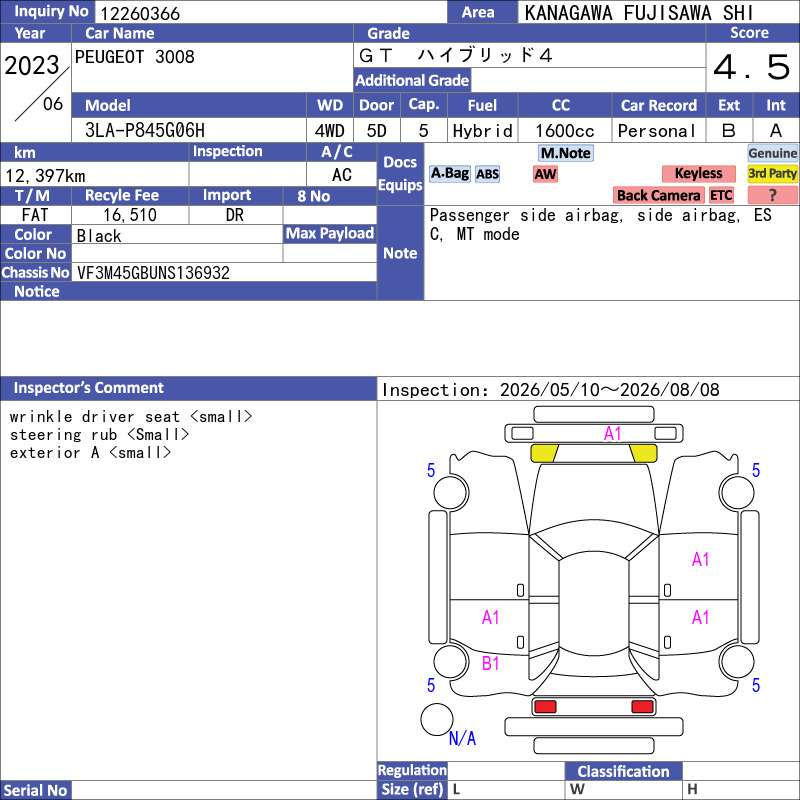
Task: Click the chassis number VF3M45GBUNS136932
Action: pyautogui.click(x=153, y=273)
